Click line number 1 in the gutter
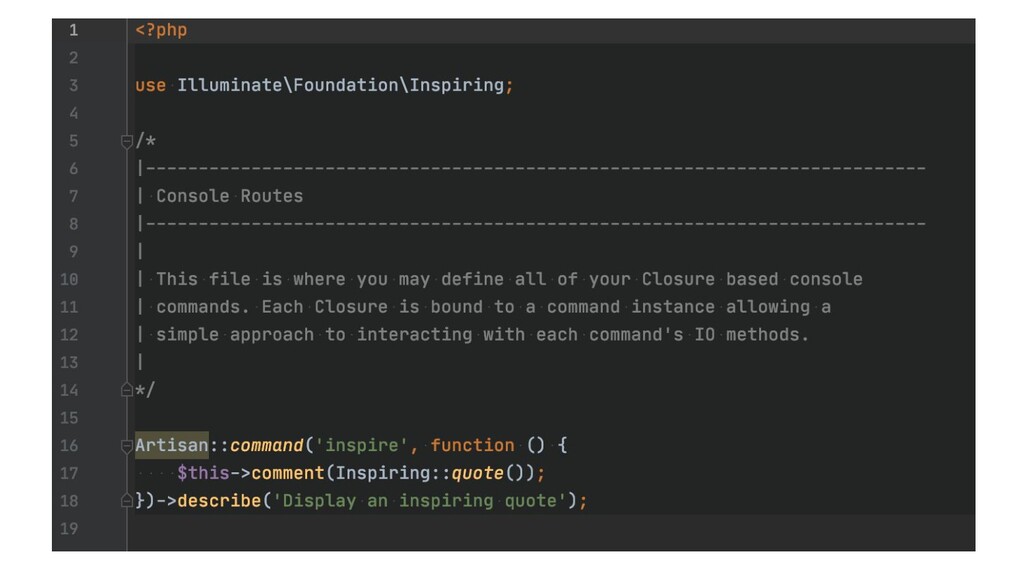This screenshot has width=1024, height=576. [x=73, y=30]
